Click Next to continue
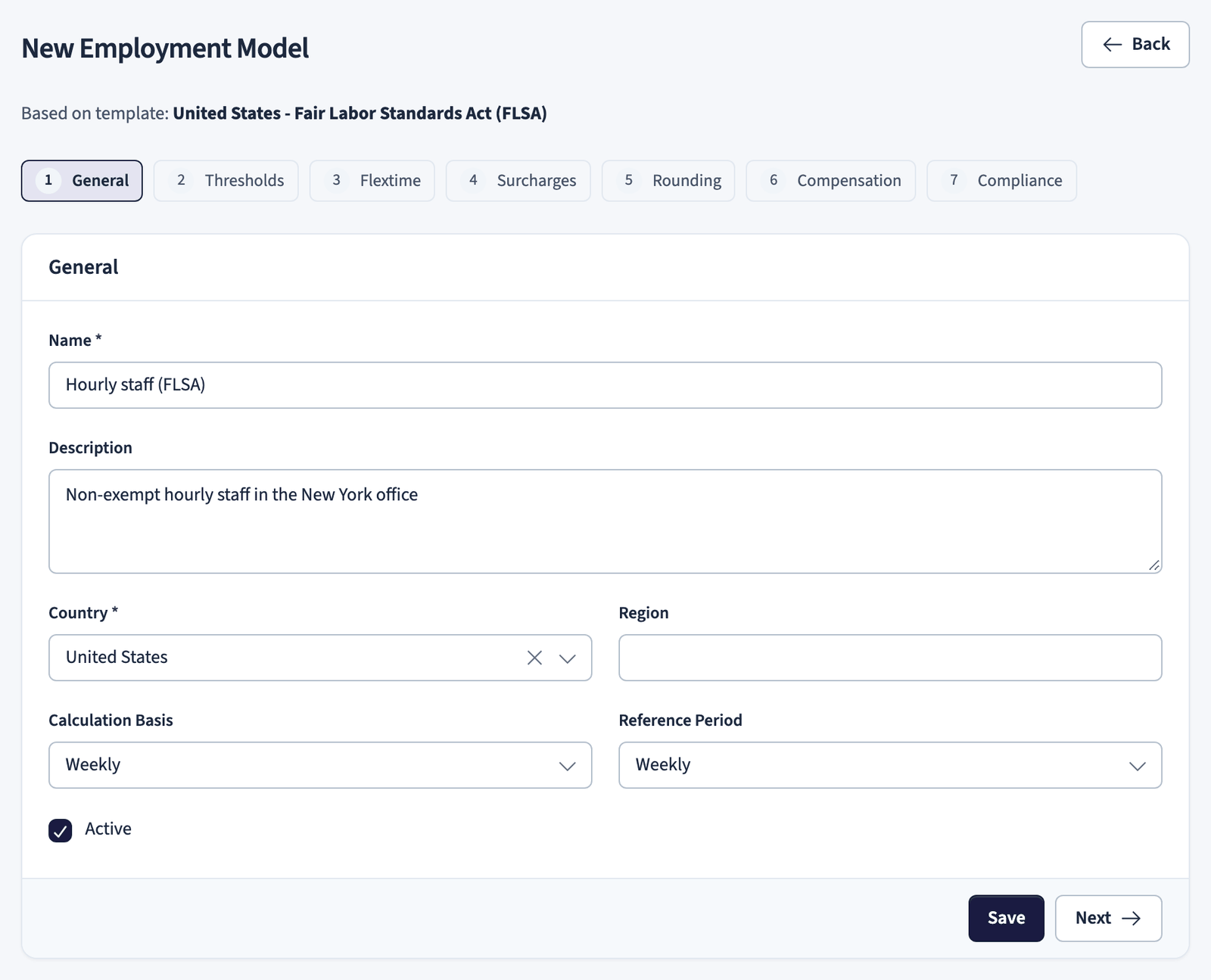The image size is (1211, 980). click(1109, 918)
